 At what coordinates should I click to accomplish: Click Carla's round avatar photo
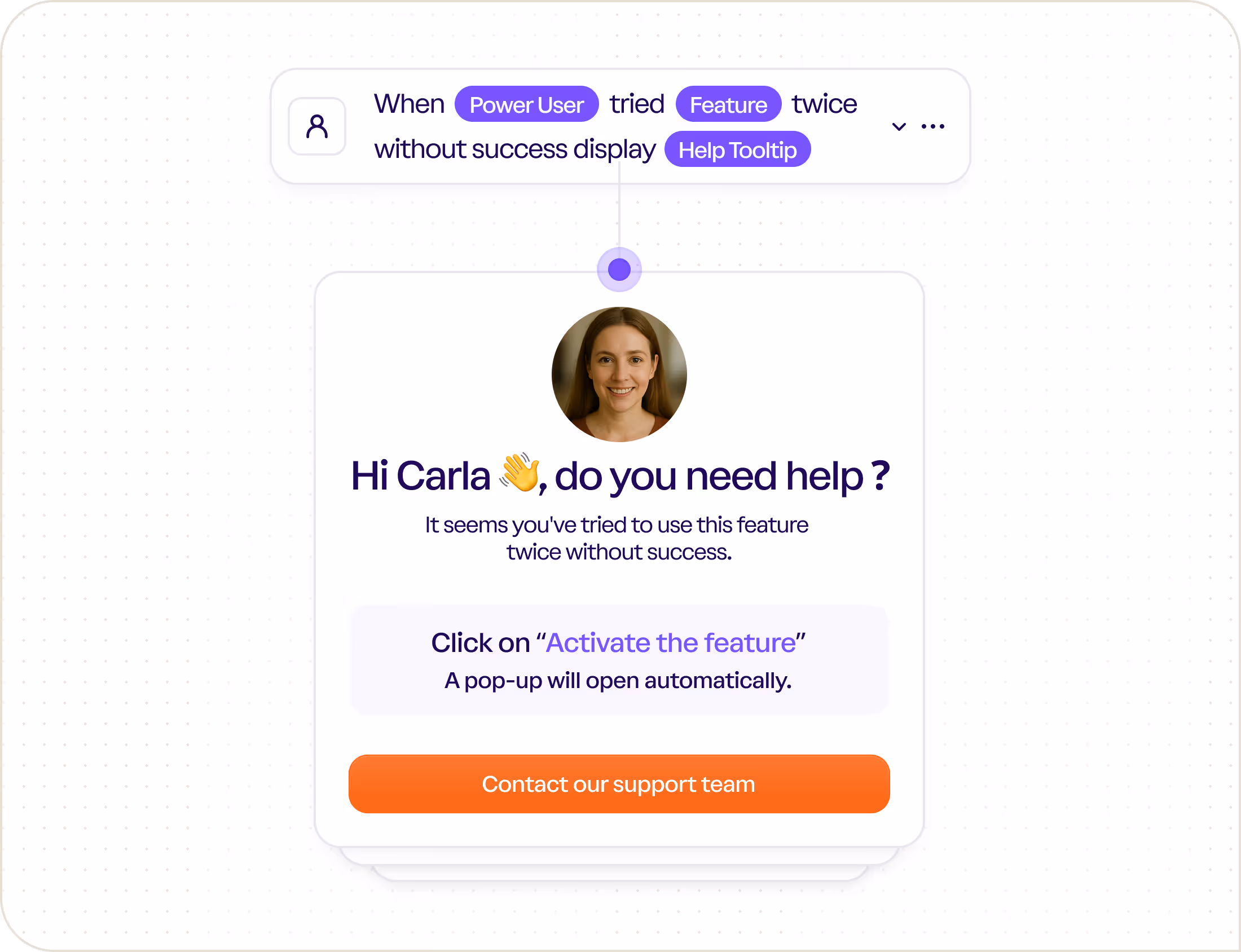click(x=619, y=374)
